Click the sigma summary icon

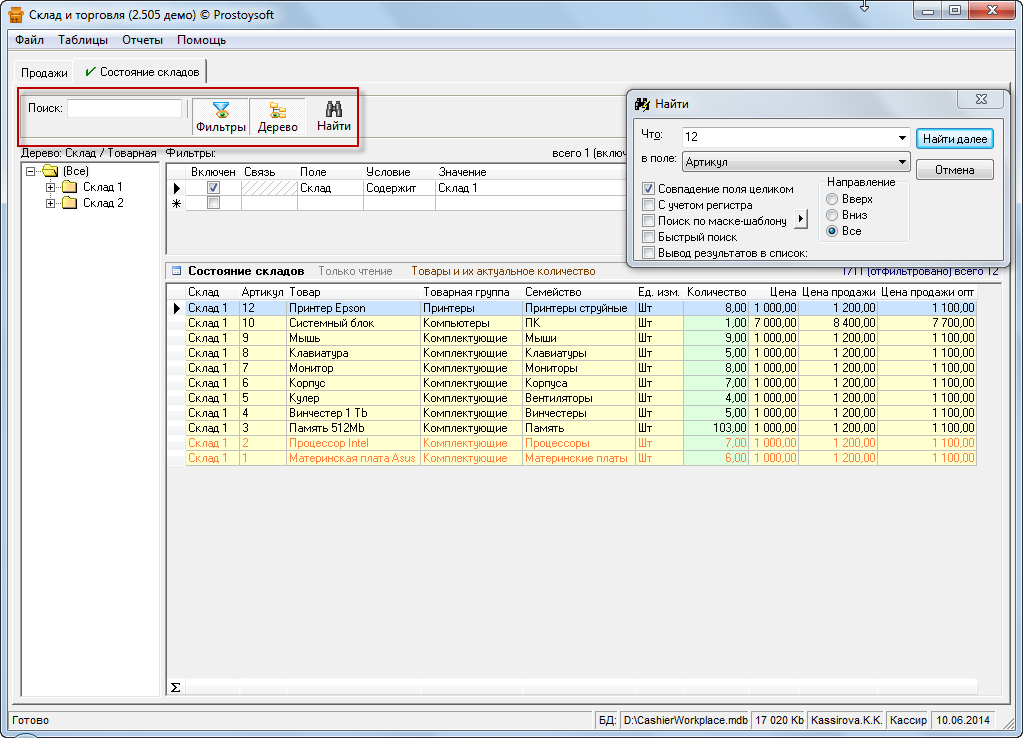coord(176,687)
